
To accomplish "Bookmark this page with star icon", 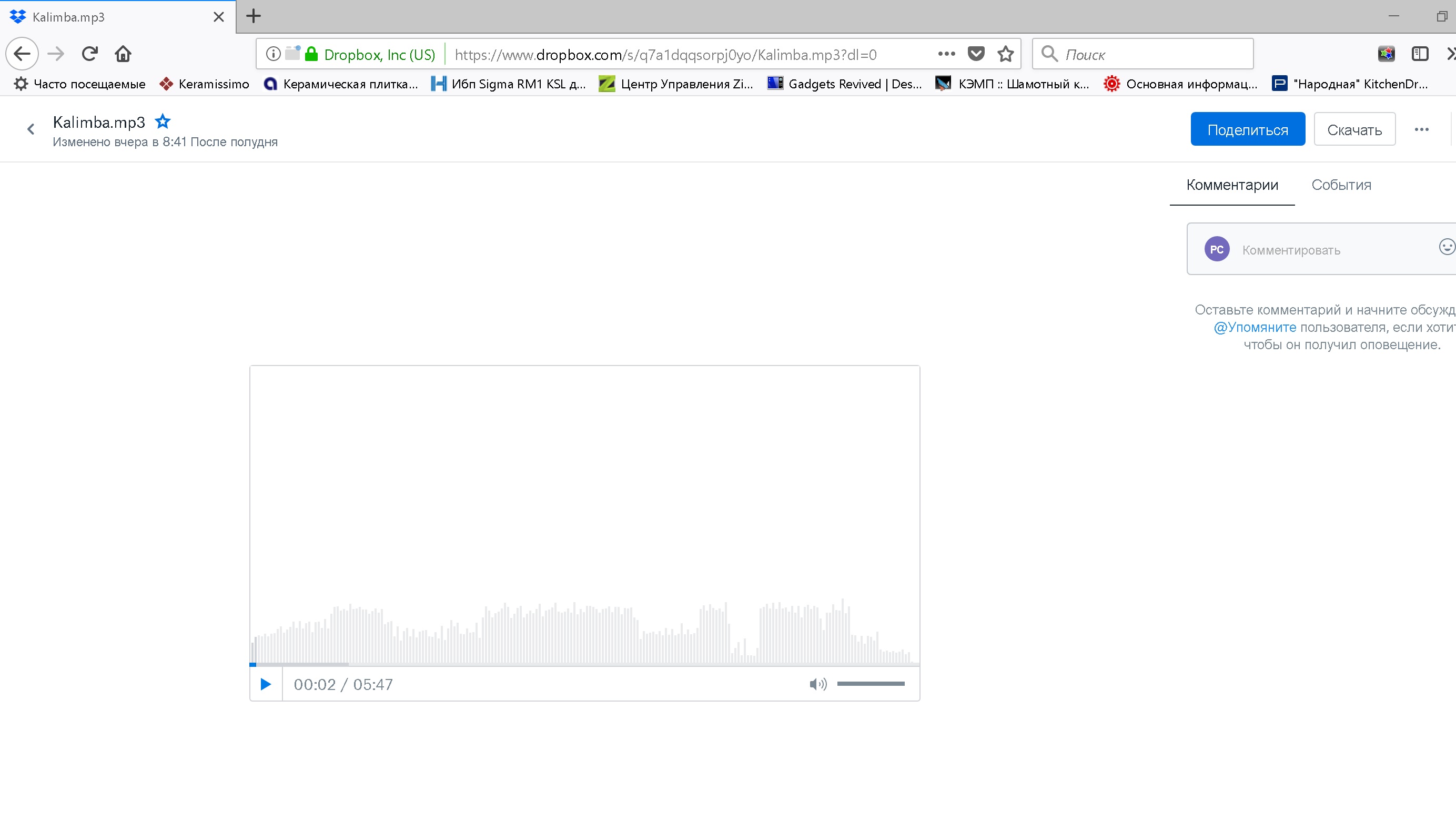I will (x=1005, y=54).
